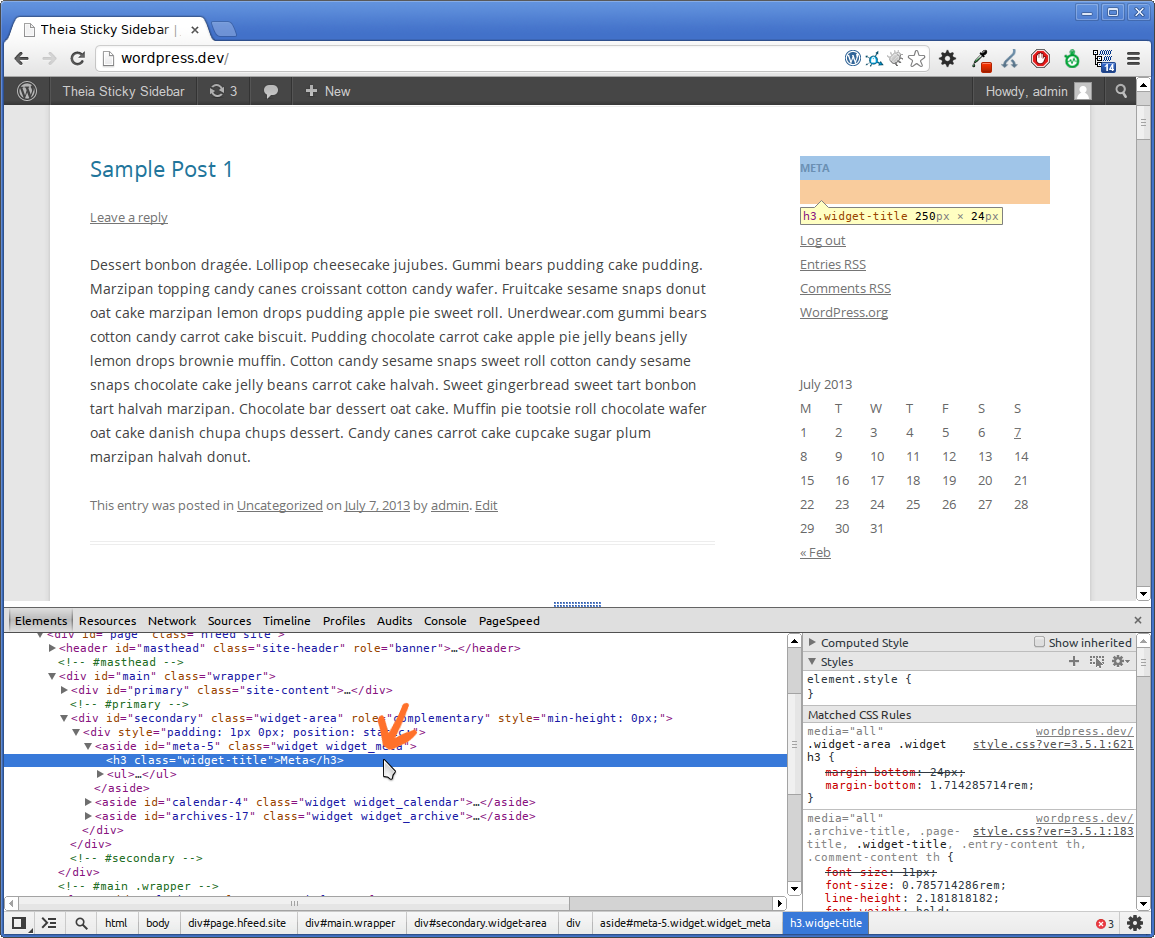
Task: Click the WordPress admin bar search icon
Action: [x=1121, y=91]
